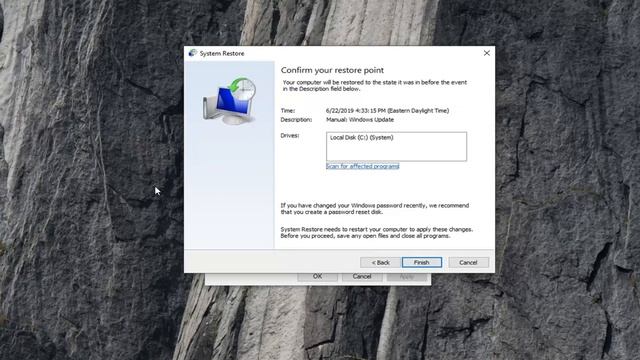Select Local Disk (C:) (System) in Drives list

tap(362, 138)
